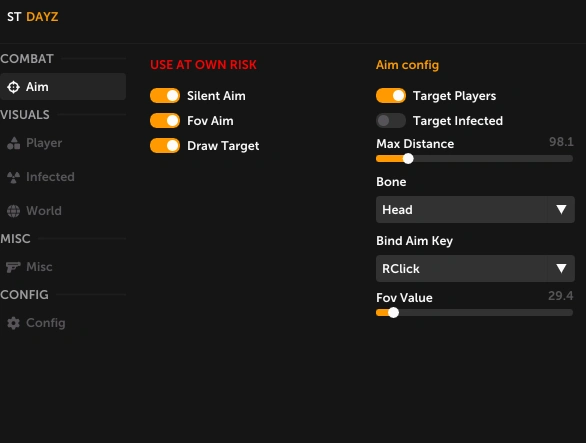Open the RClick key combo box
586x443 pixels.
tap(475, 268)
